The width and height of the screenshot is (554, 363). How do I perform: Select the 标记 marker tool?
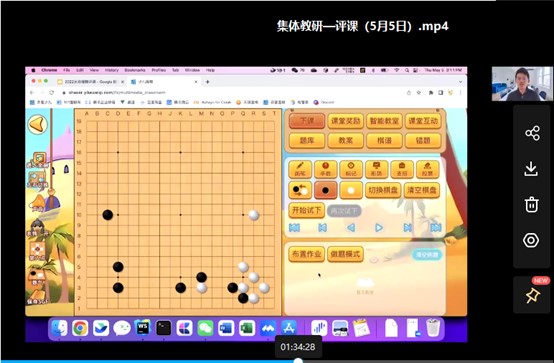tap(350, 169)
